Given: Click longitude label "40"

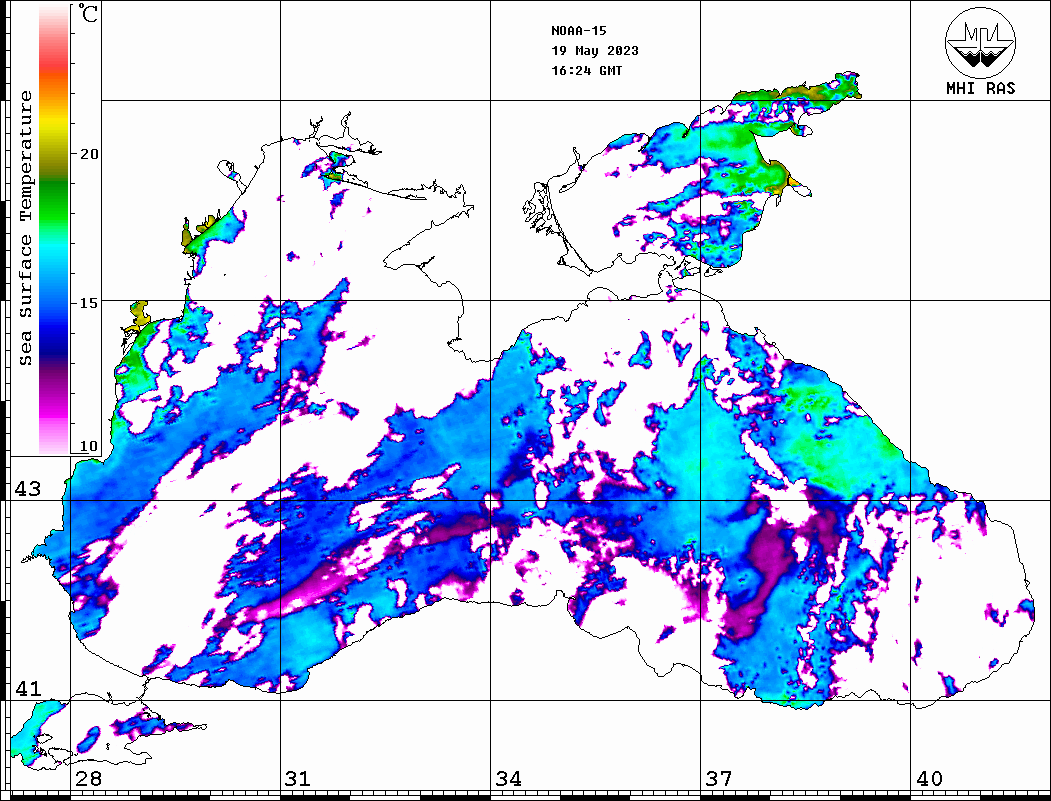Looking at the screenshot, I should [929, 779].
